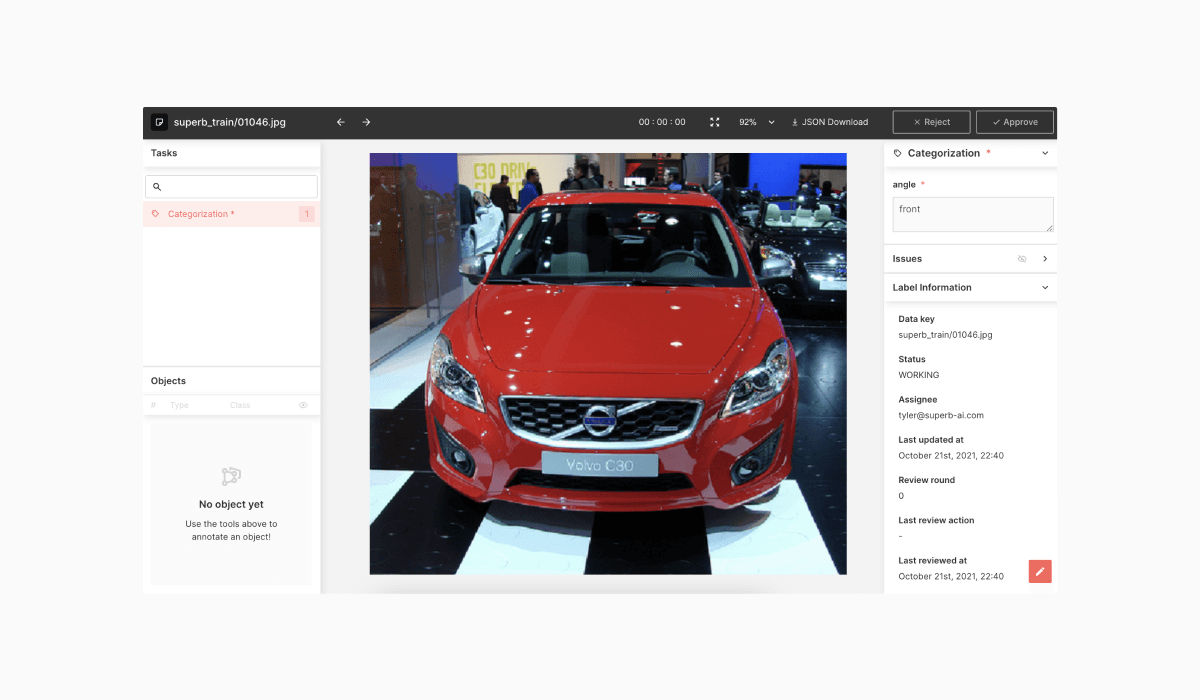This screenshot has height=700, width=1200.
Task: Toggle Issues visibility icon
Action: (1022, 259)
